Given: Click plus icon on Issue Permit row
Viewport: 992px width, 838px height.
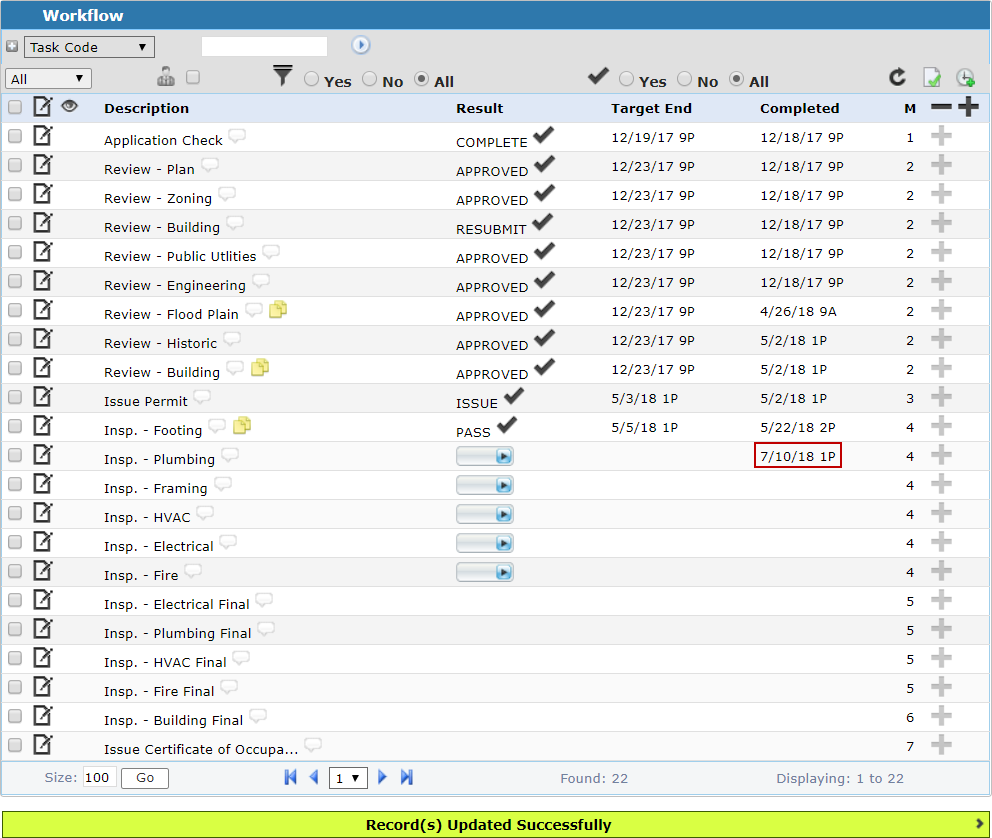Looking at the screenshot, I should click(941, 397).
